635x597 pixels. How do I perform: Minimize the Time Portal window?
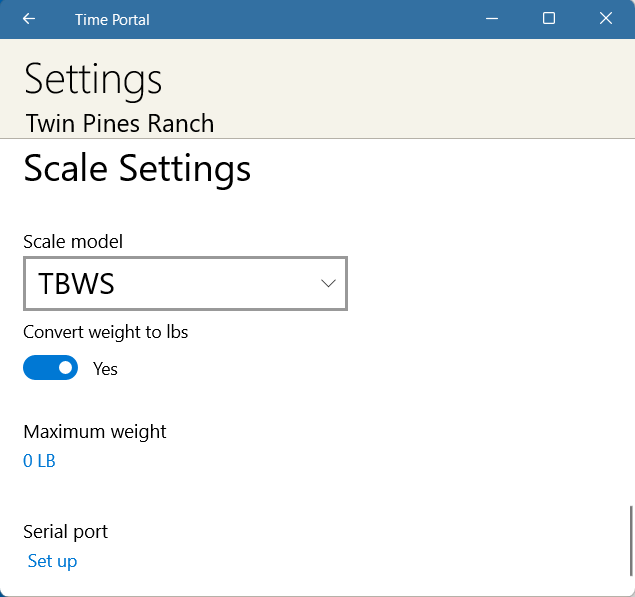point(492,19)
